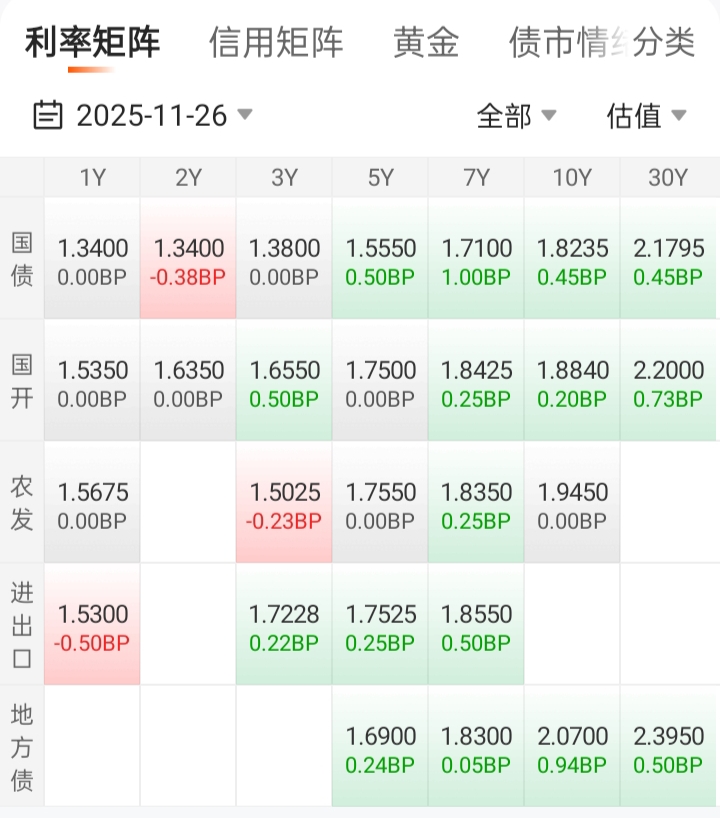Click the 国开 row label
This screenshot has width=720, height=818.
[x=22, y=382]
